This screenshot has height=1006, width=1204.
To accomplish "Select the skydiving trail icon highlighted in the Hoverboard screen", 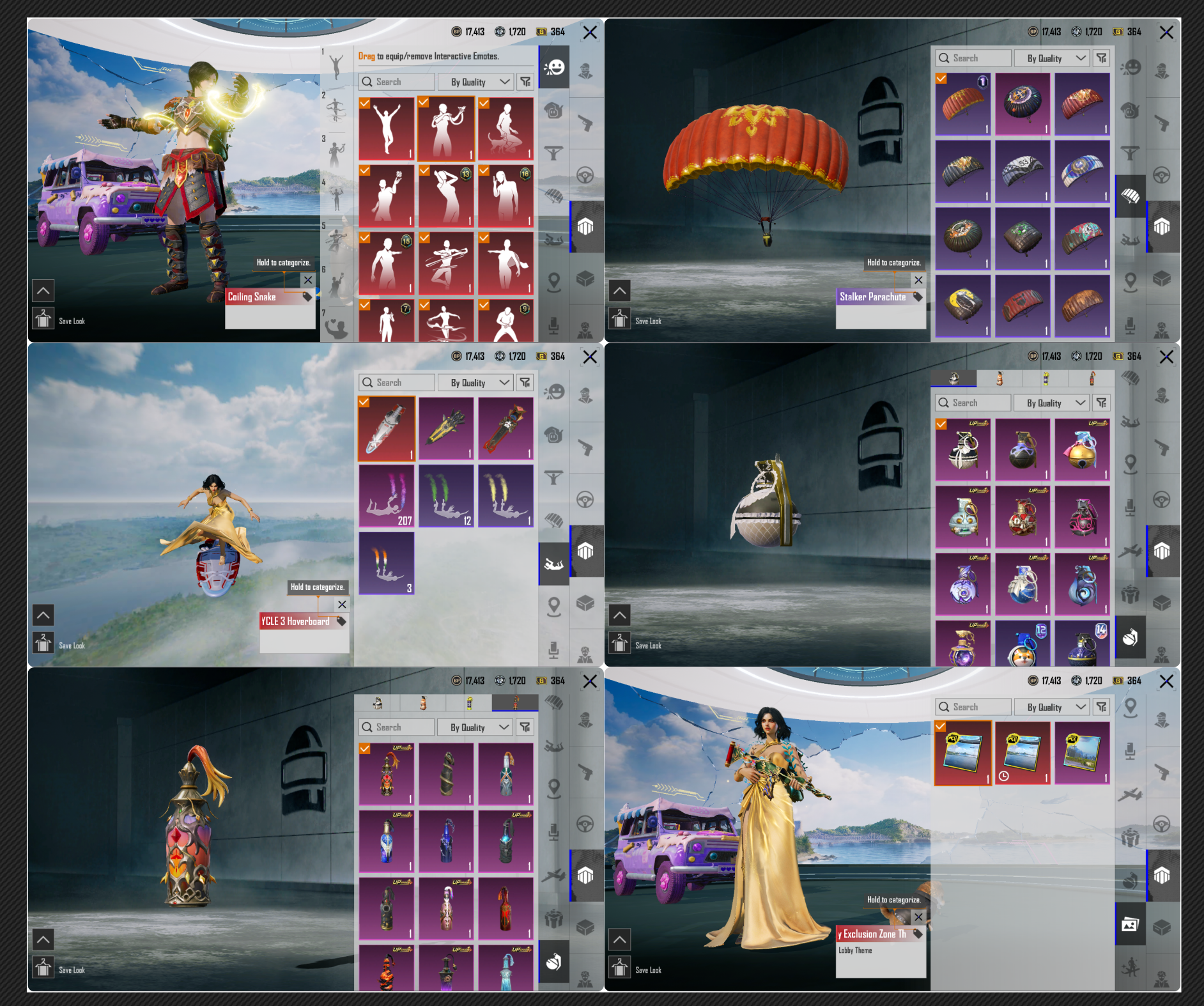I will (x=554, y=564).
